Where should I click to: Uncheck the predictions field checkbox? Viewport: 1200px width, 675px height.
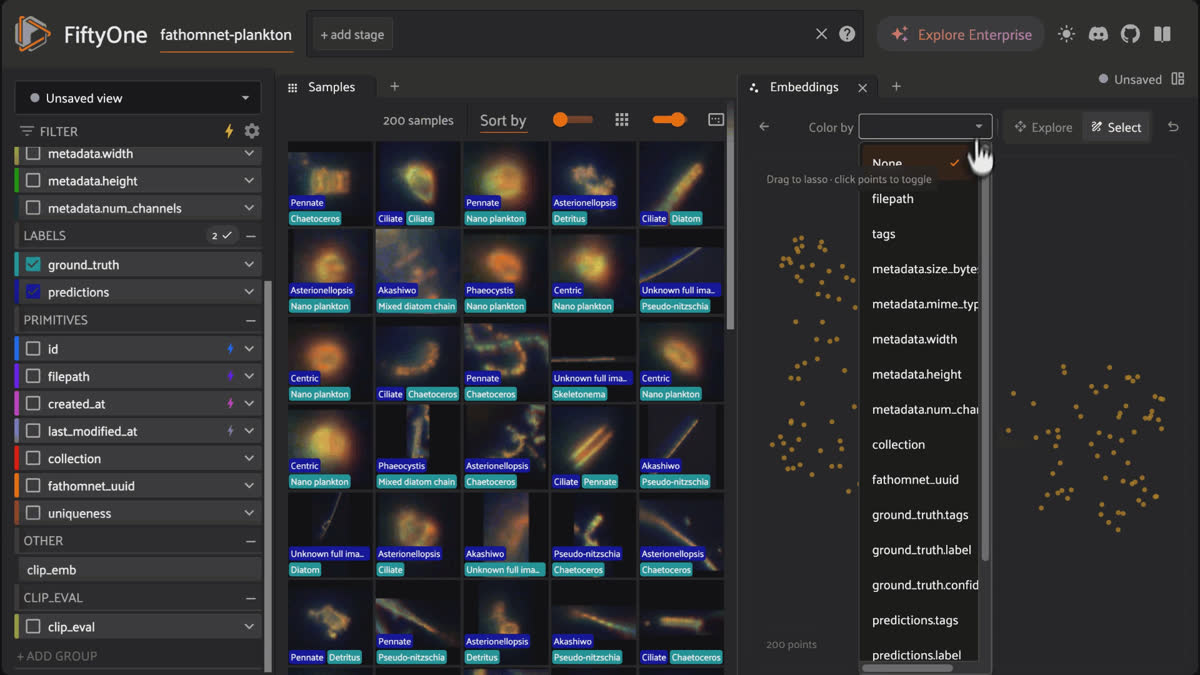[33, 292]
